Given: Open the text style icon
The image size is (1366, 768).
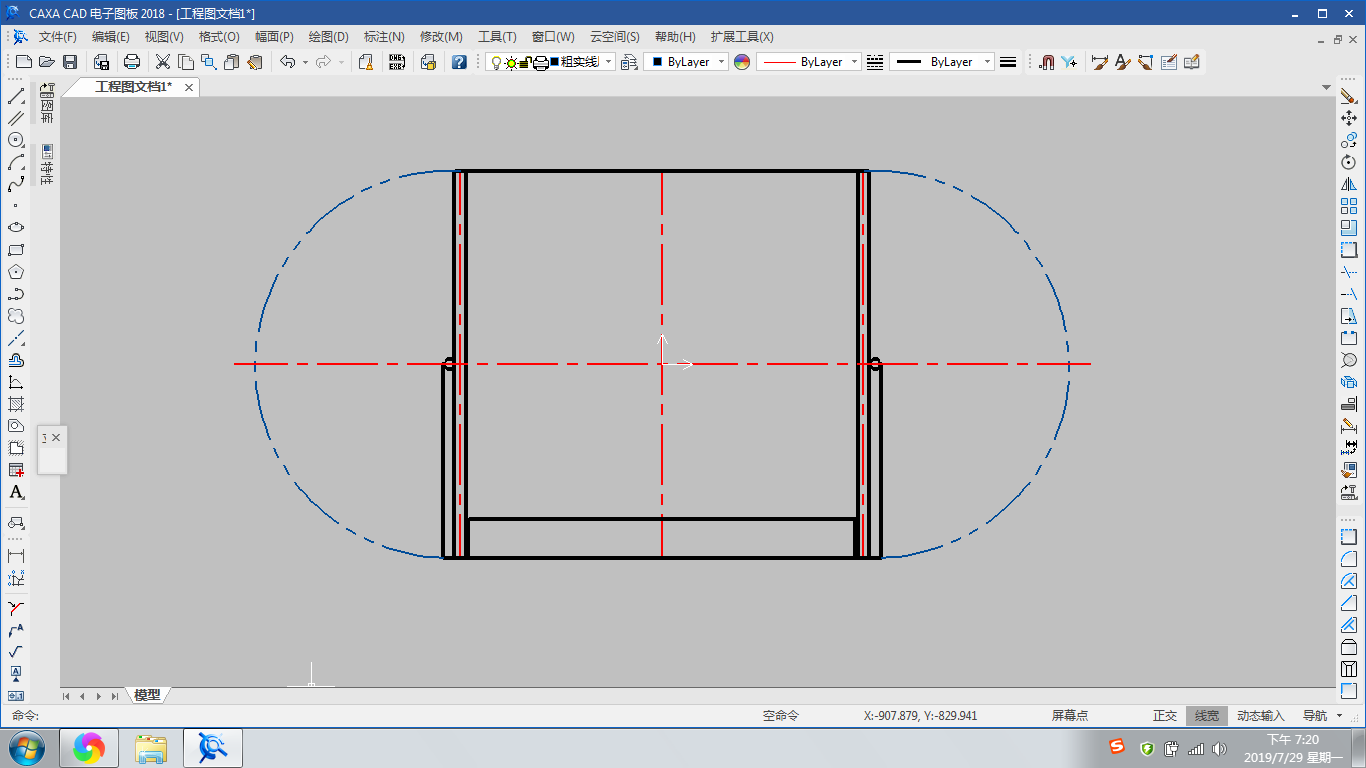Looking at the screenshot, I should 1122,62.
